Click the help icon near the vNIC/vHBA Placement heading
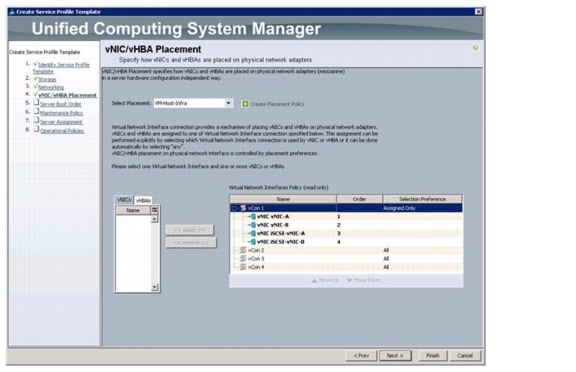Image resolution: width=576 pixels, height=372 pixels. [x=475, y=48]
